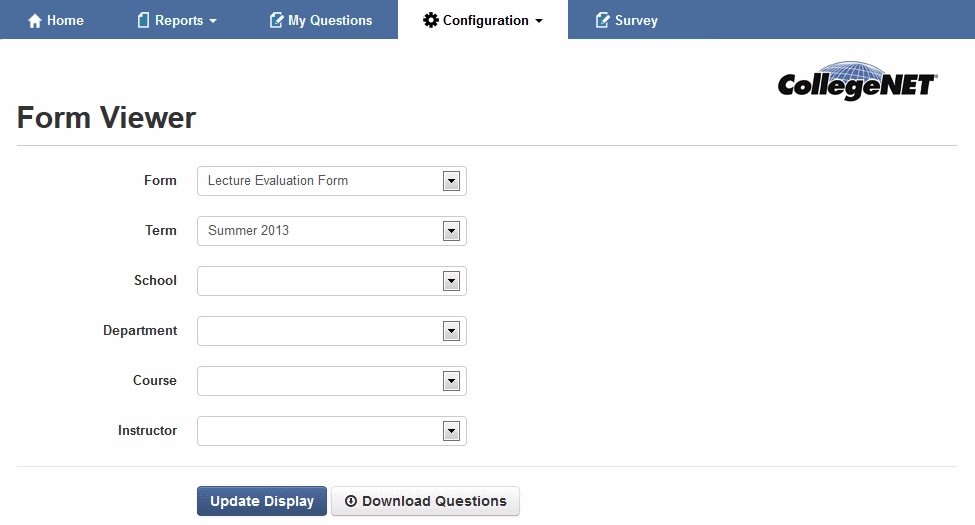Click the download icon in Download Questions

350,501
